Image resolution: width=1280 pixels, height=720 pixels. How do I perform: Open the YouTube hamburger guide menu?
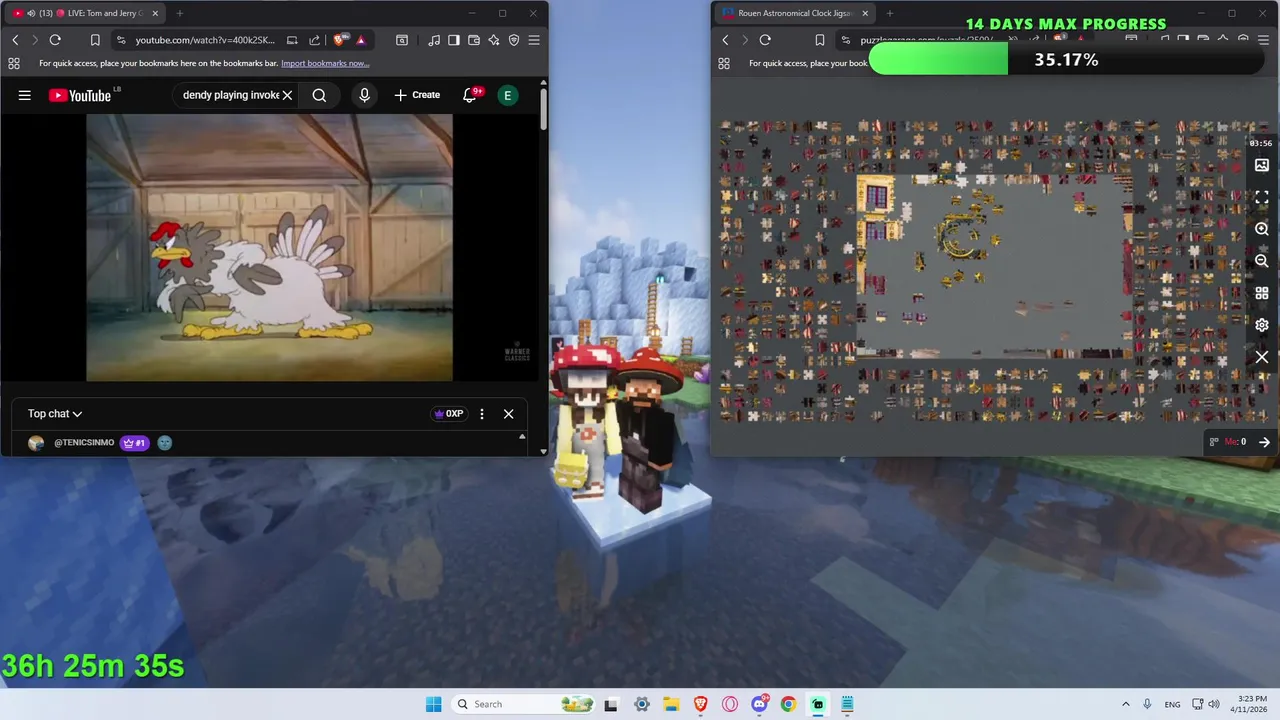click(25, 95)
